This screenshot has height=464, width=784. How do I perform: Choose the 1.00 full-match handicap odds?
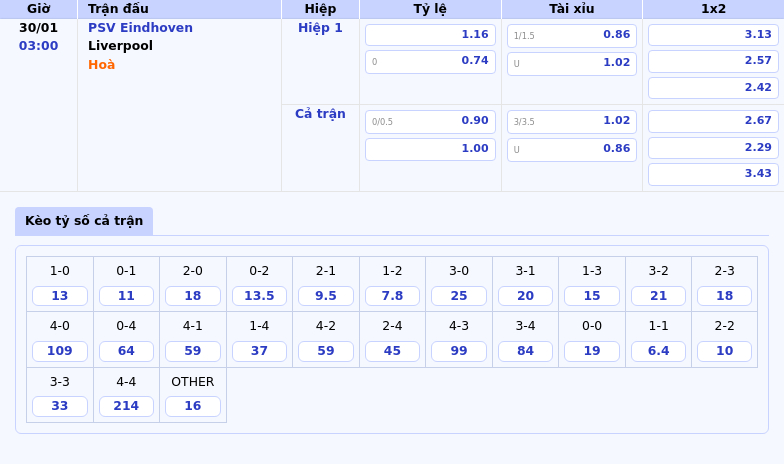tap(430, 149)
